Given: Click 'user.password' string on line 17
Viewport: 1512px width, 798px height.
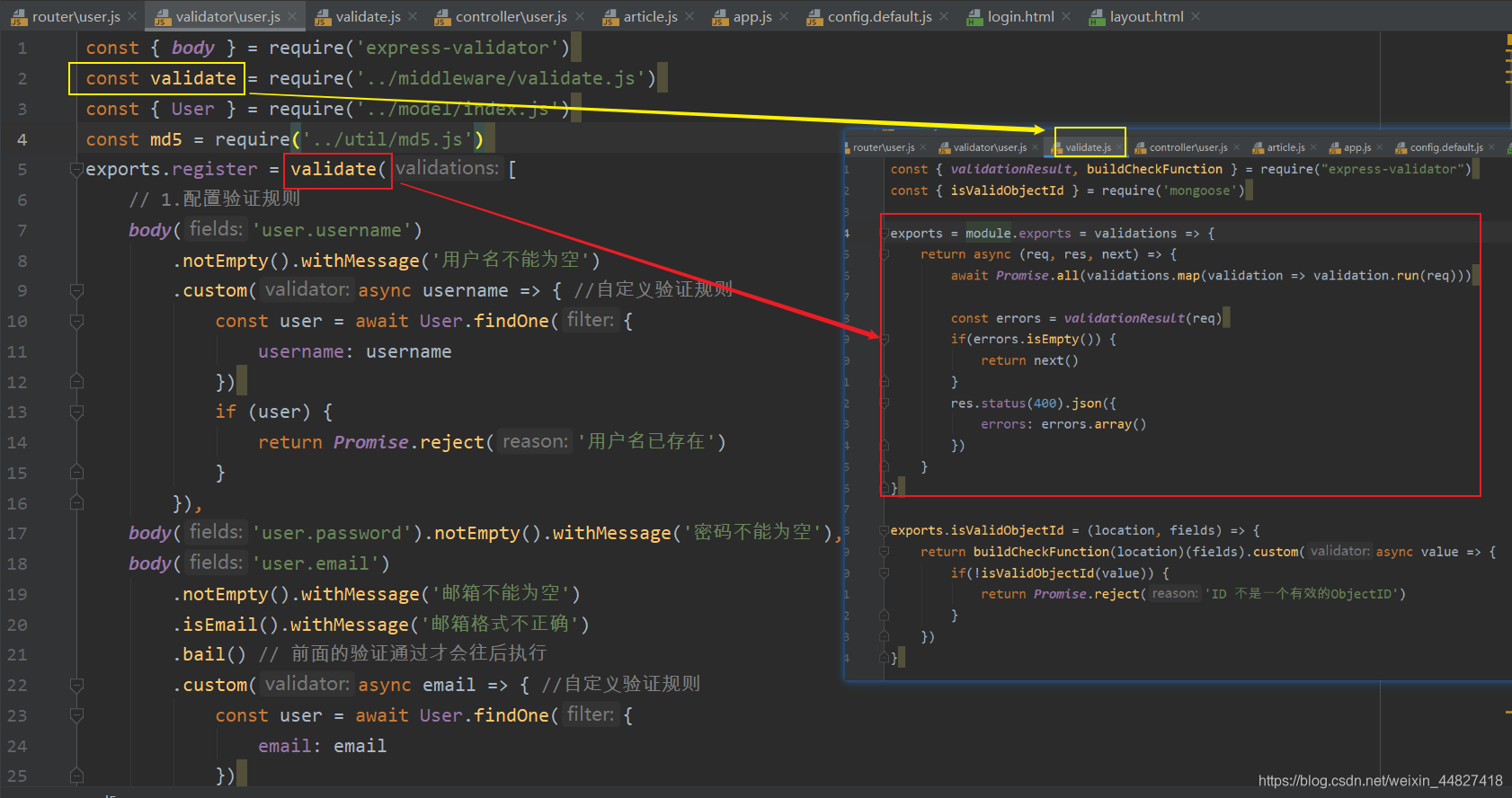Looking at the screenshot, I should (331, 533).
